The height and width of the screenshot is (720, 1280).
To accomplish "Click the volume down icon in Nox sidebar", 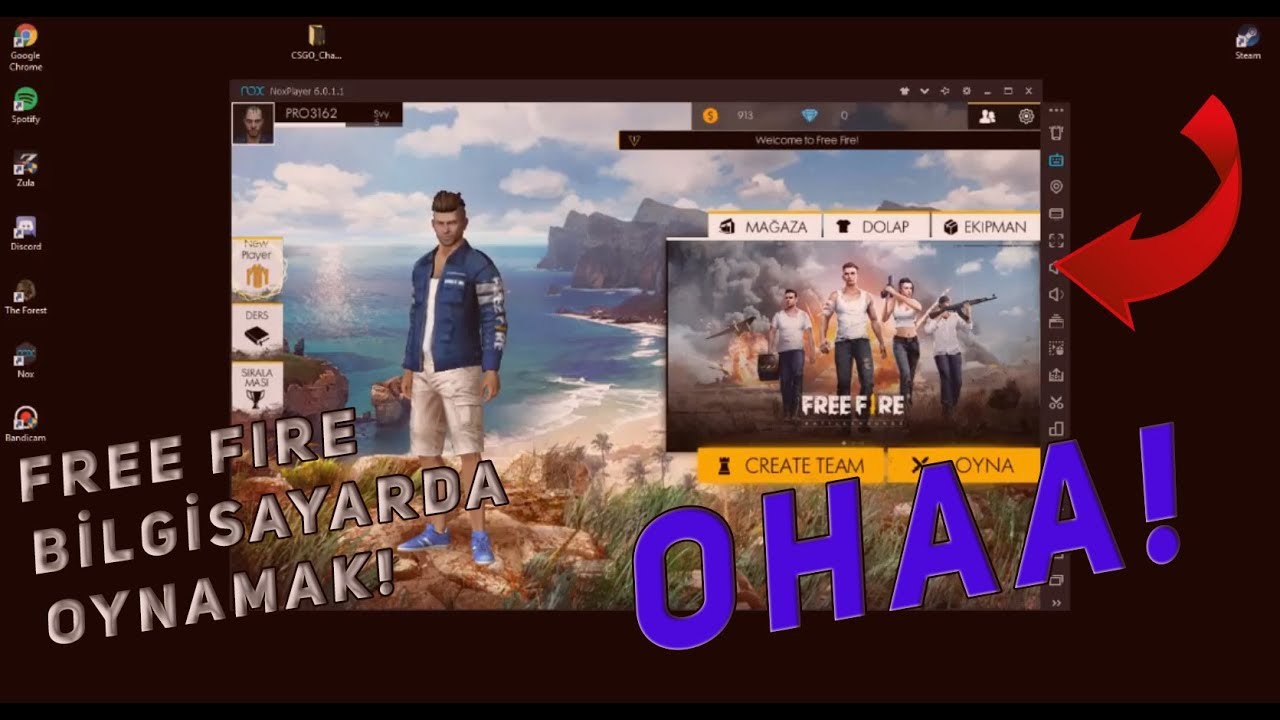I will [1056, 295].
